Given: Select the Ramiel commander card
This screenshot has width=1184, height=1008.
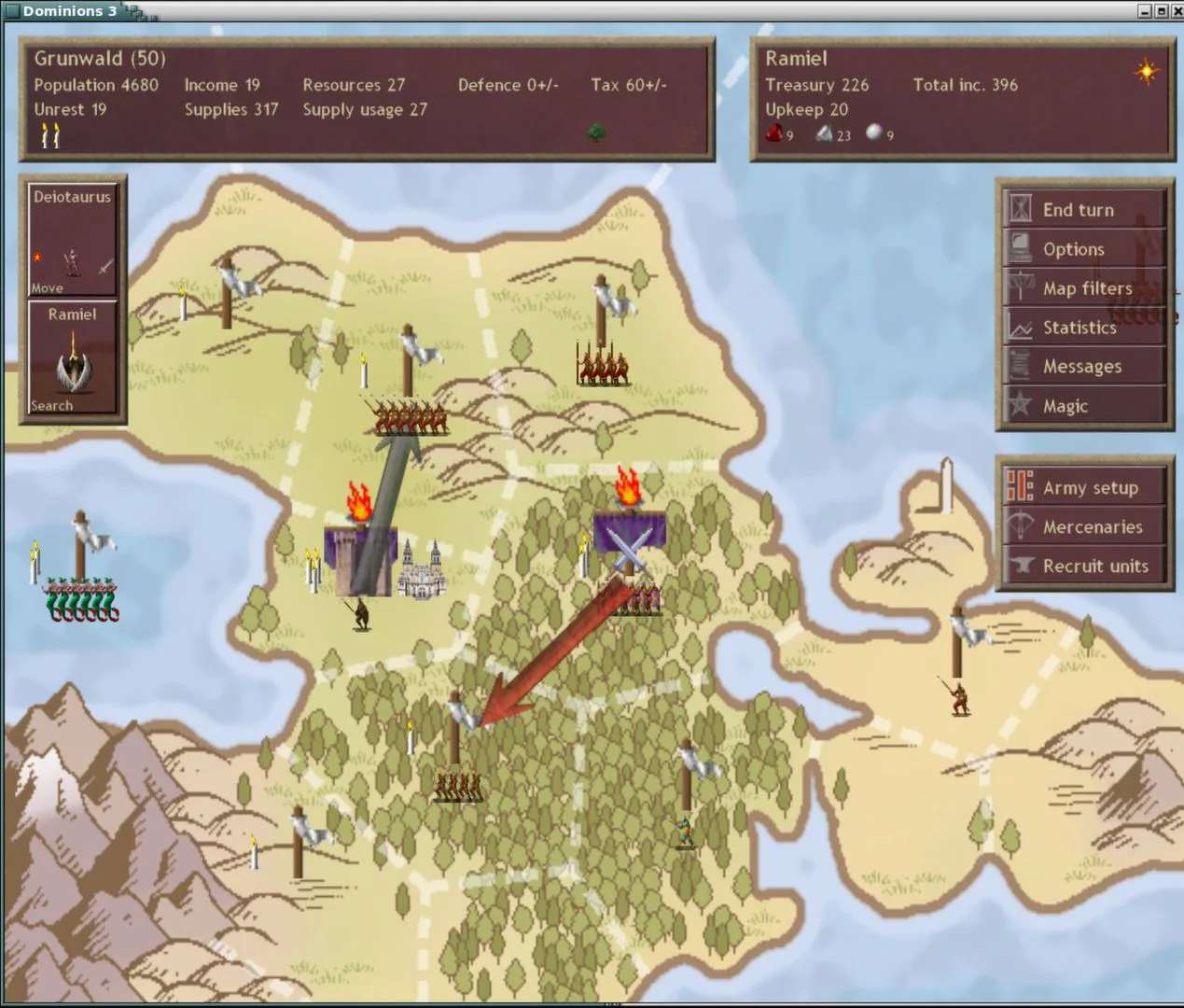Looking at the screenshot, I should pyautogui.click(x=73, y=357).
